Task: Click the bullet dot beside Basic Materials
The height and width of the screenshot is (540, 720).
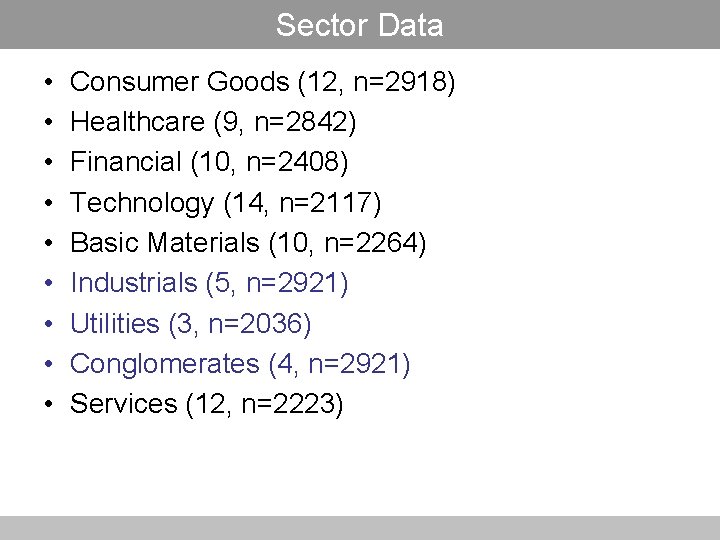Action: click(x=48, y=243)
